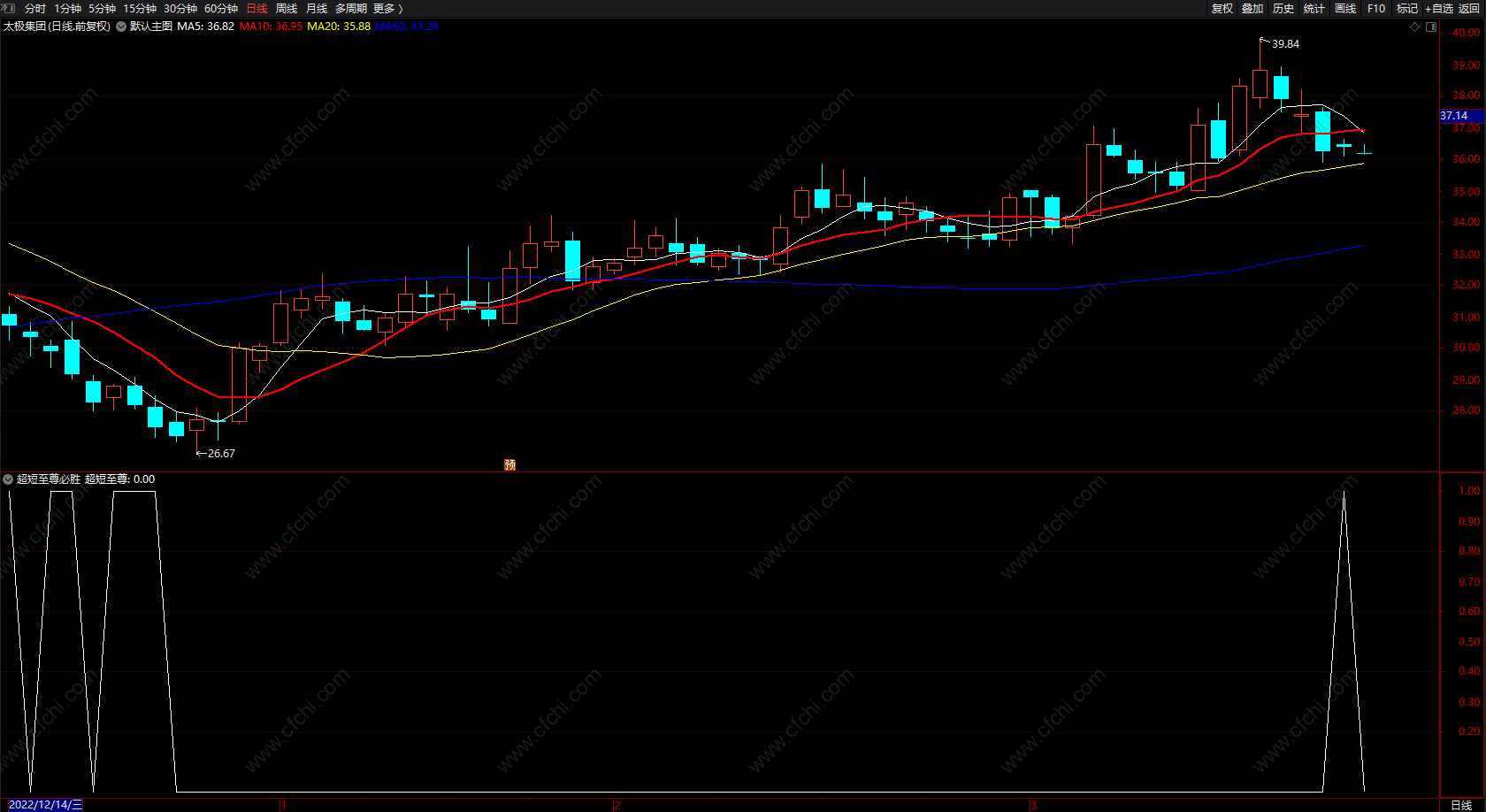The height and width of the screenshot is (812, 1486).
Task: Open the 历史 history button
Action: pos(1283,8)
